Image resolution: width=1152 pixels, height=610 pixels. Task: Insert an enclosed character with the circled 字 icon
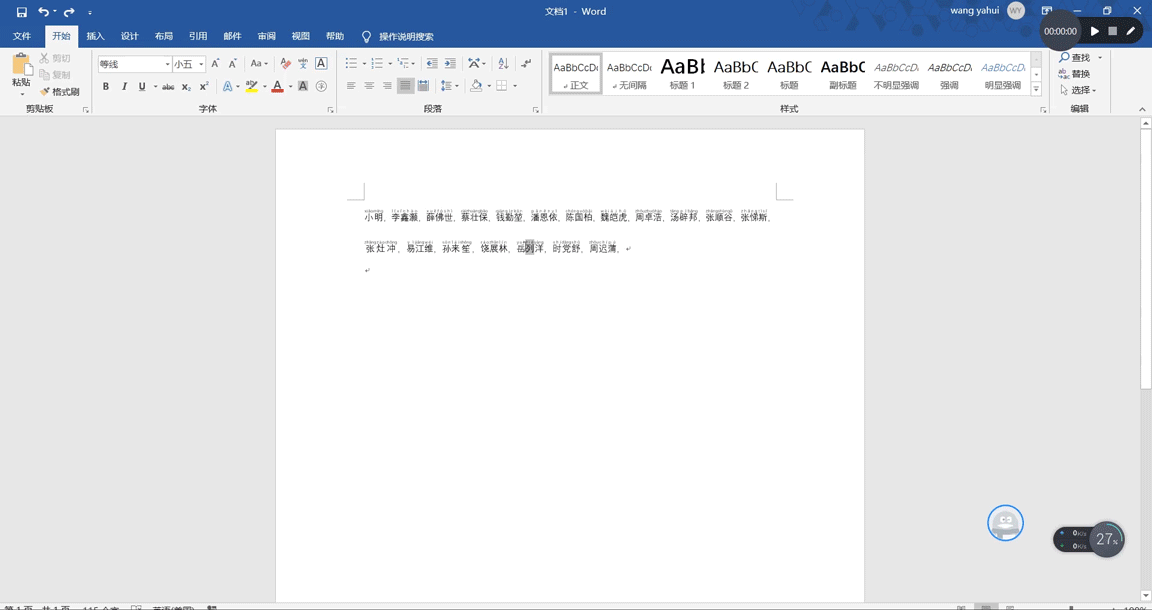coord(321,87)
